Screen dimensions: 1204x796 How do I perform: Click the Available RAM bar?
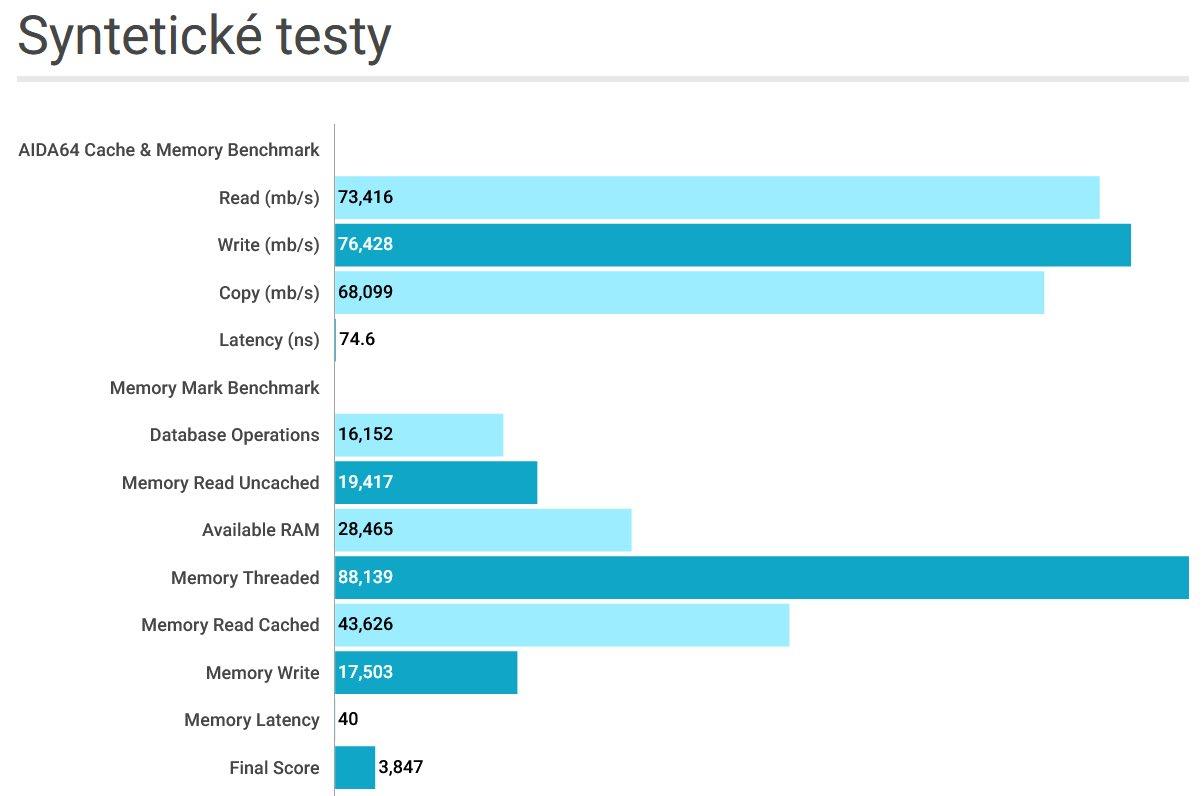tap(483, 530)
